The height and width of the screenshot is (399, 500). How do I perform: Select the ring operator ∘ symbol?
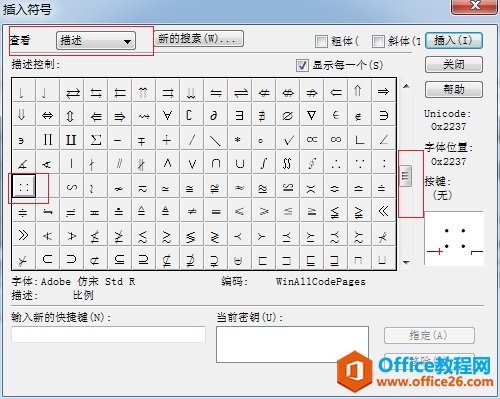tap(264, 140)
